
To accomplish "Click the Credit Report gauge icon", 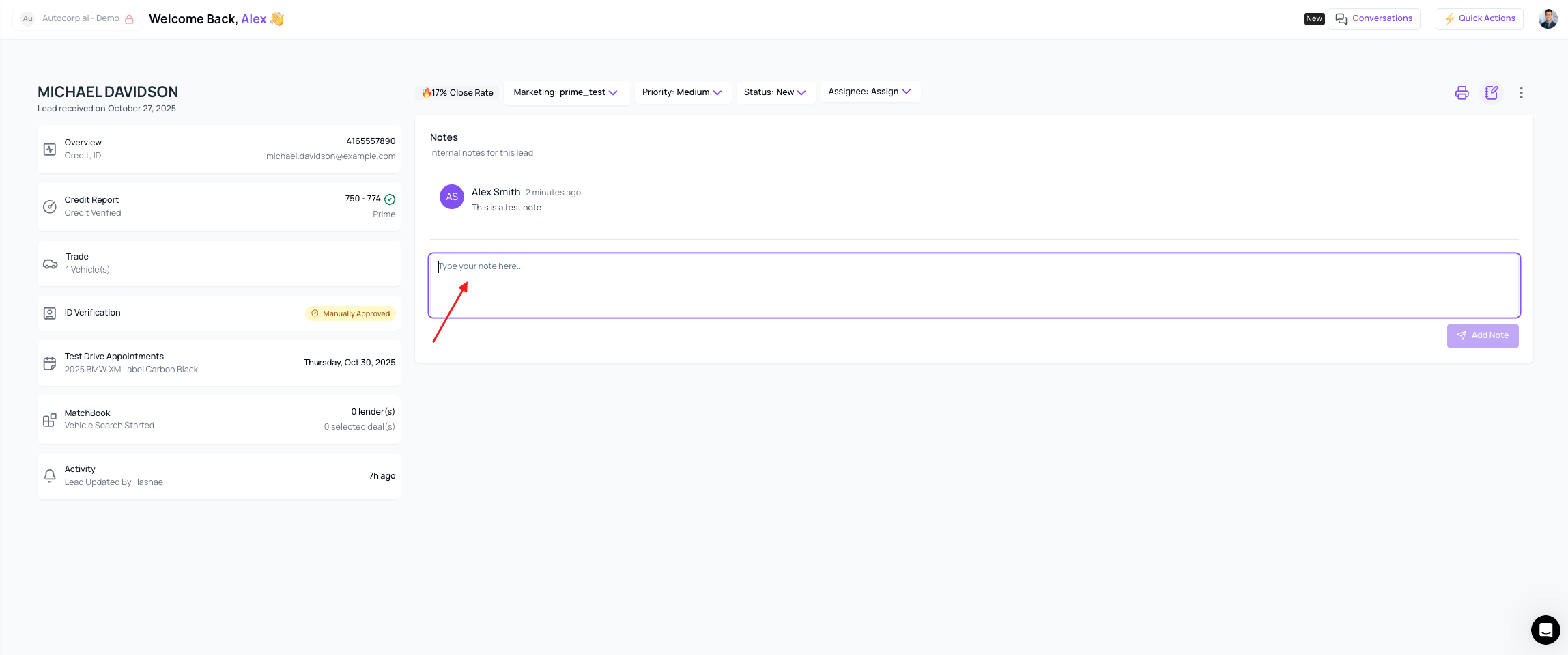I will (x=50, y=206).
